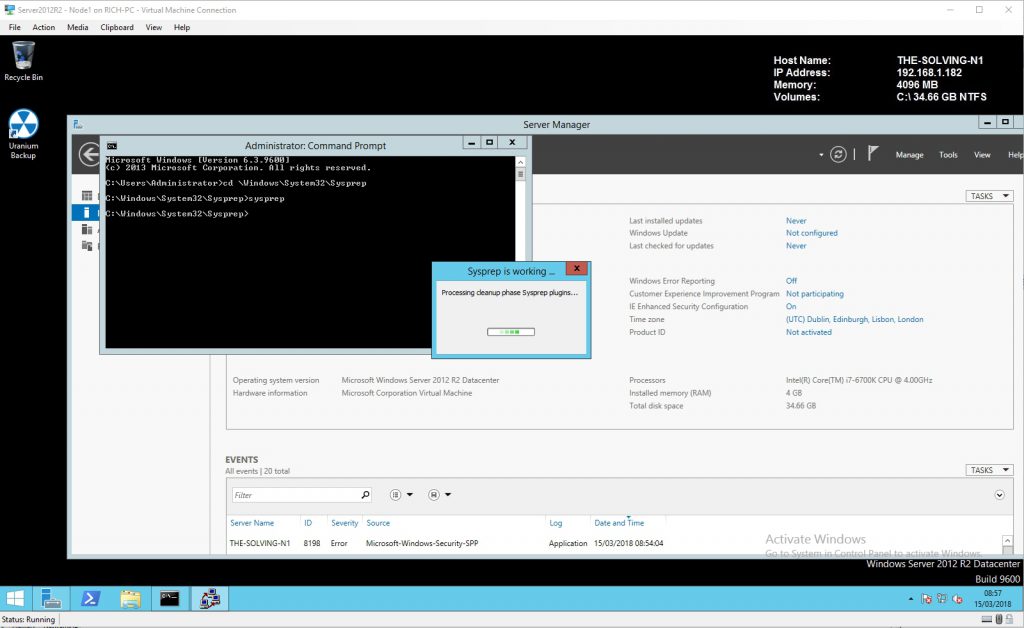Open the Manage menu in Server Manager
Image resolution: width=1024 pixels, height=628 pixels.
point(909,155)
